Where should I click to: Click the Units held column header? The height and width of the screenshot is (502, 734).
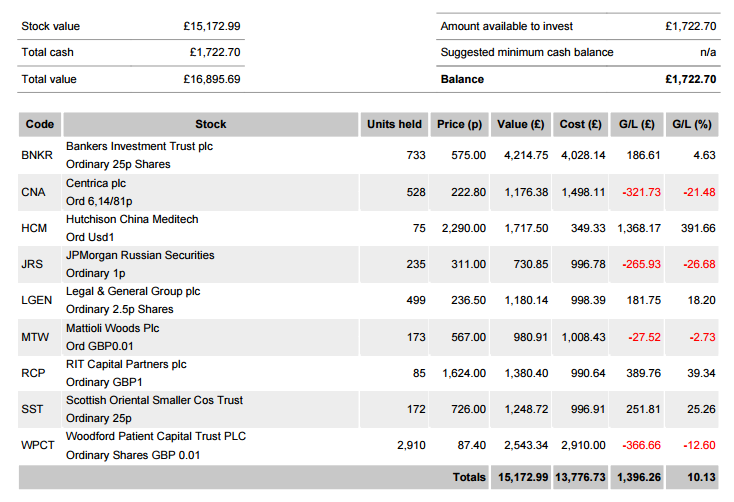tap(394, 124)
